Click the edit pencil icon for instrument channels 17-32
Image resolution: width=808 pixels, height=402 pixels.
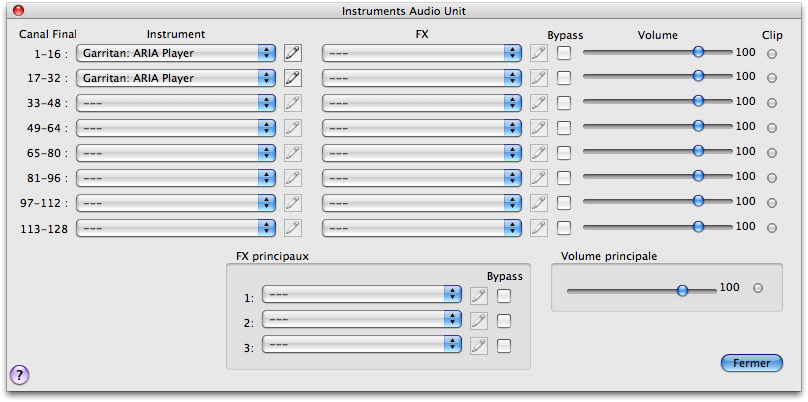[x=292, y=77]
